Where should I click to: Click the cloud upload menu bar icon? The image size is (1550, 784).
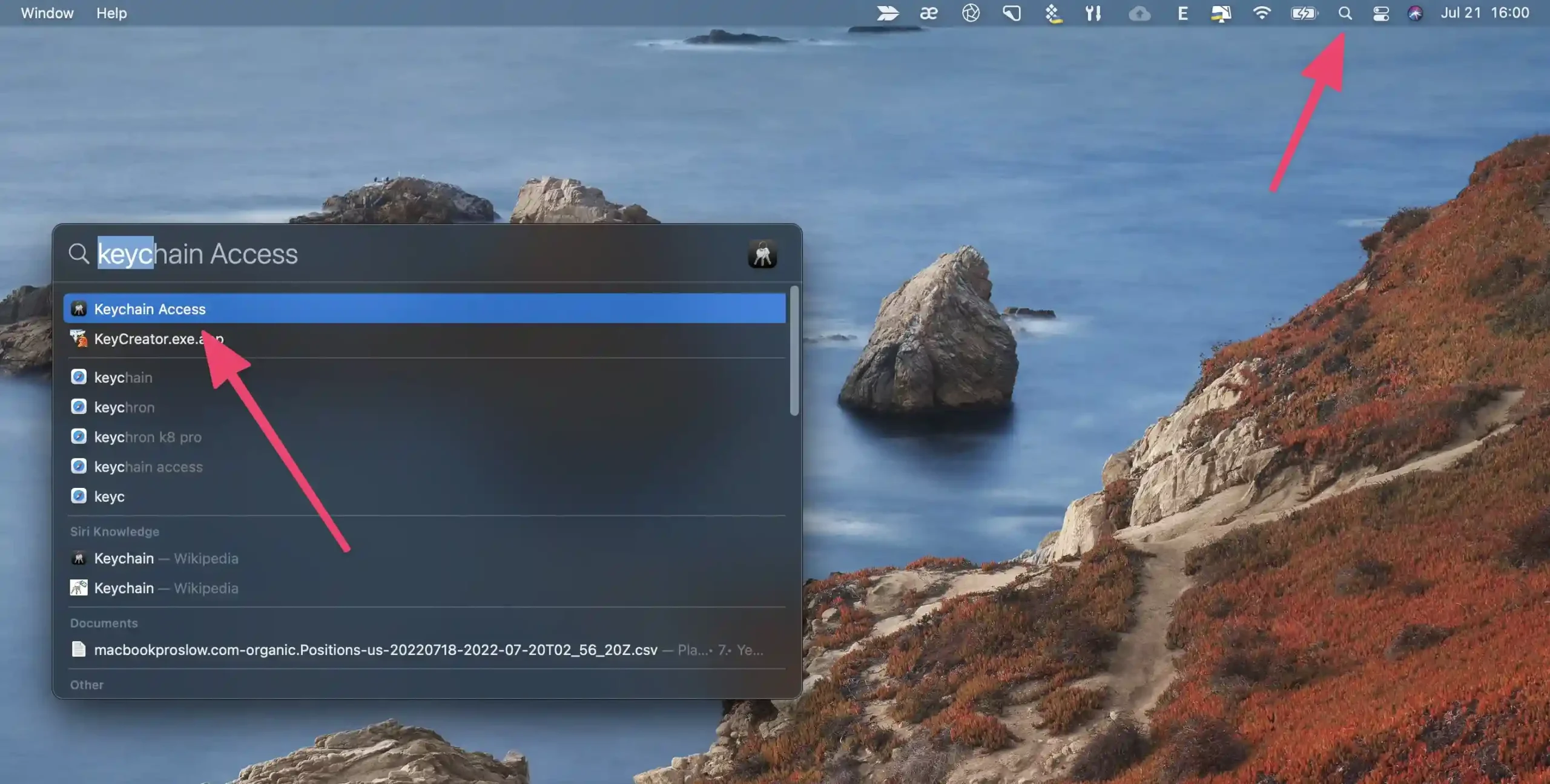click(1139, 13)
